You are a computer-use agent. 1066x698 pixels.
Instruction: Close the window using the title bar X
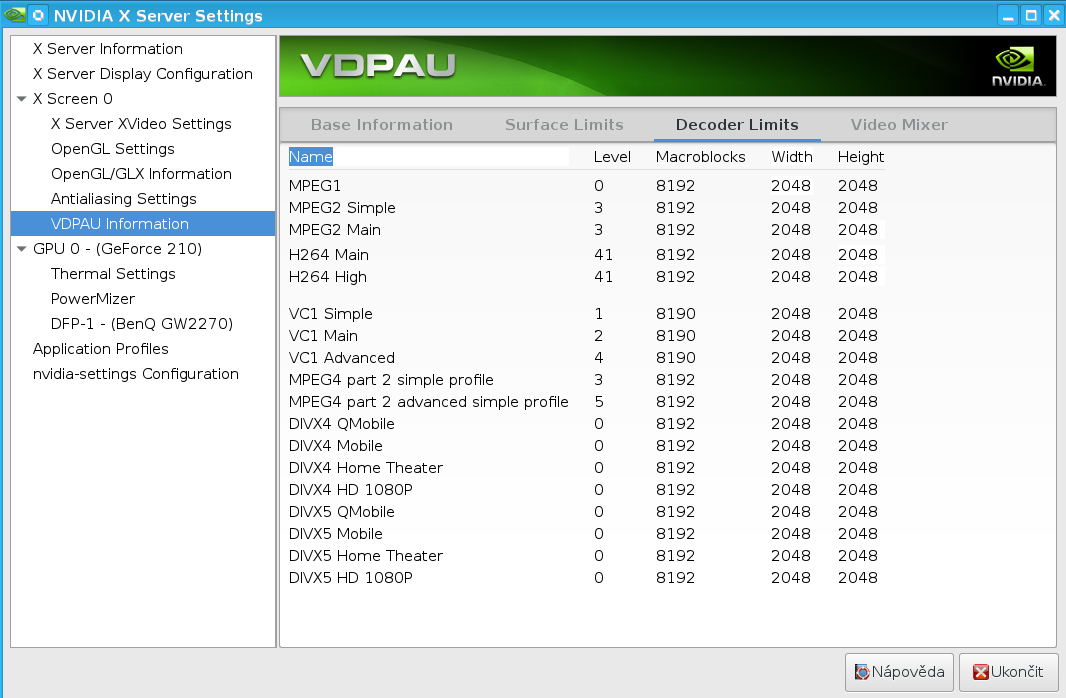(x=1054, y=16)
